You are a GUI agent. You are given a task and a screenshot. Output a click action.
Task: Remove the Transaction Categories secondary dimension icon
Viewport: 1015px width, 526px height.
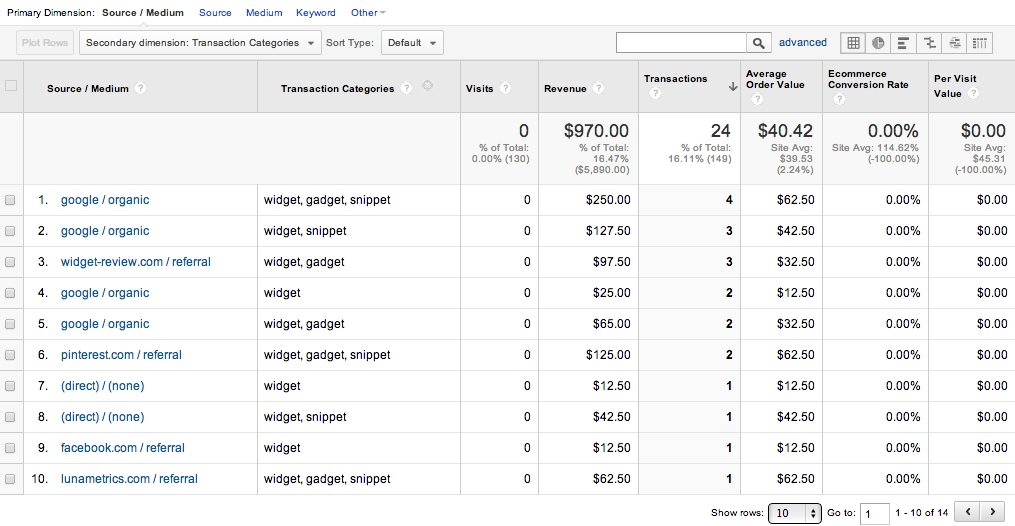click(x=427, y=85)
